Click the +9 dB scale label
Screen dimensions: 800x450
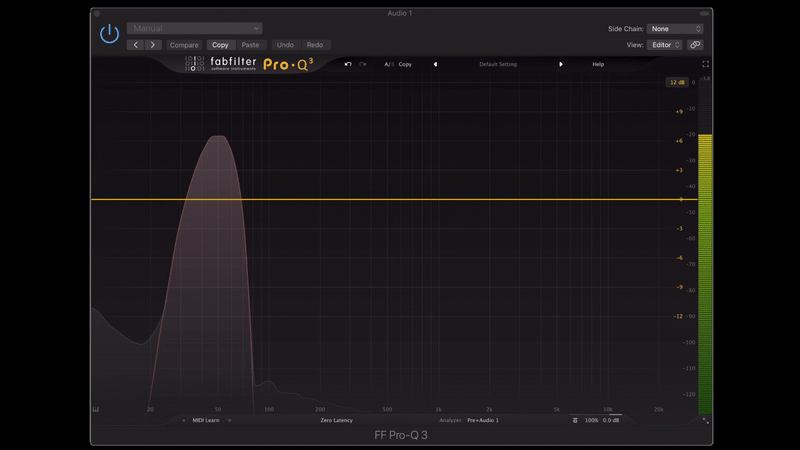[679, 112]
